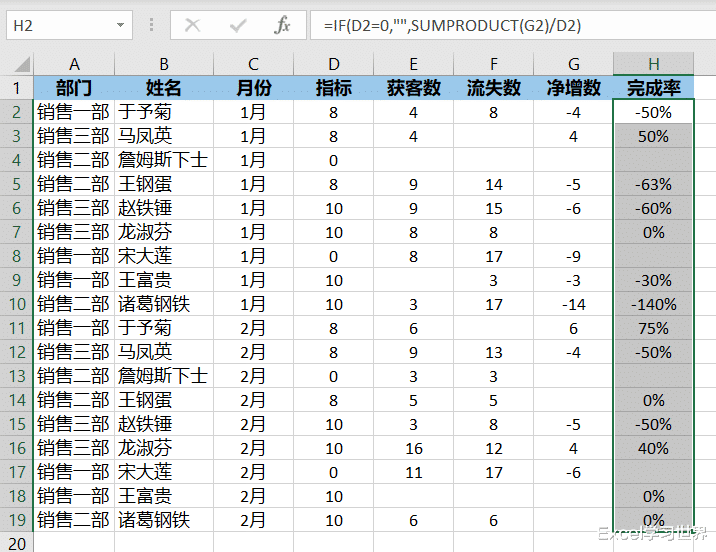The width and height of the screenshot is (716, 552).
Task: Open the Insert Function fx button
Action: (282, 25)
